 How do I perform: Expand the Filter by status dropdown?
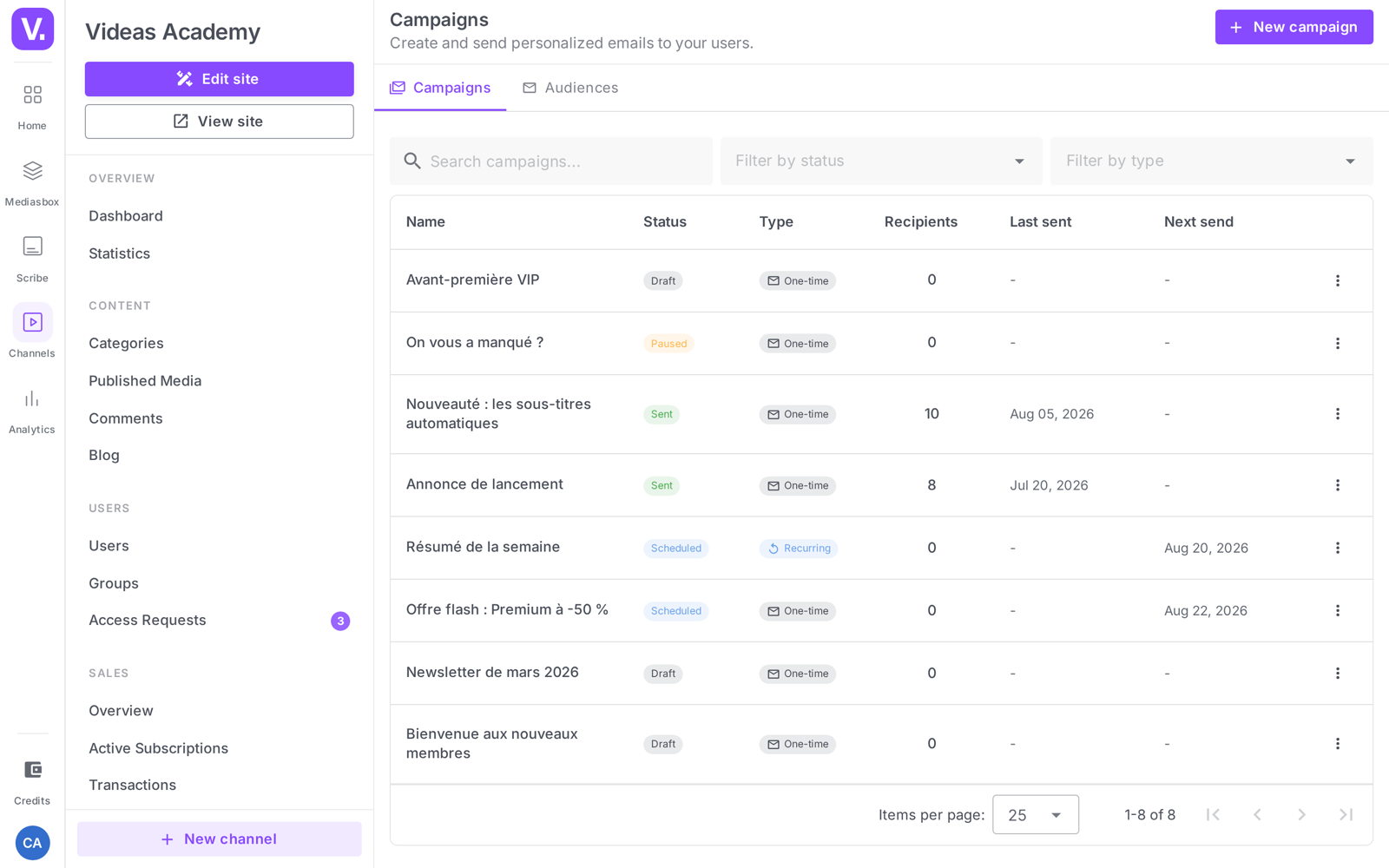coord(881,161)
